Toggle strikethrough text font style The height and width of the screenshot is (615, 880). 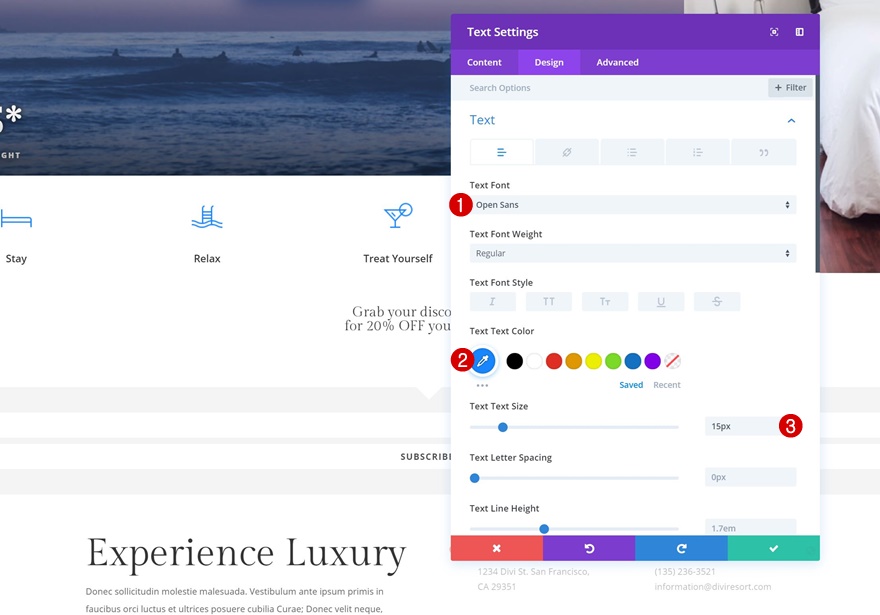717,302
